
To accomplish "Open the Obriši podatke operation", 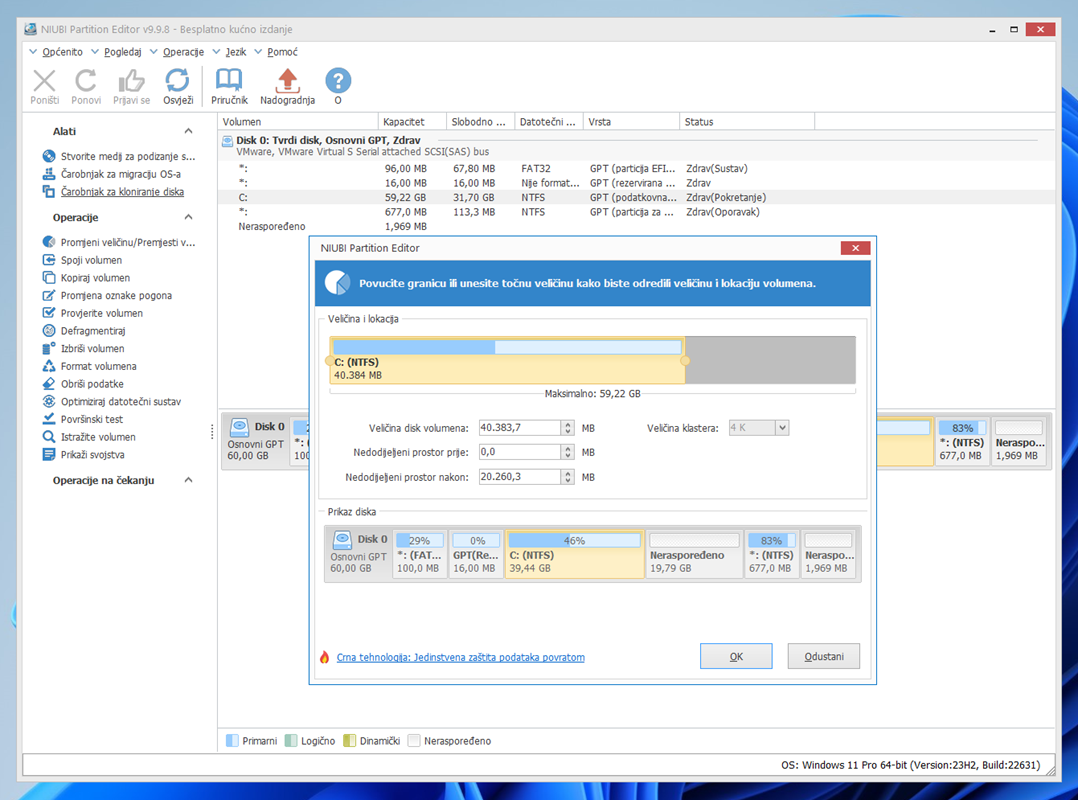I will click(x=92, y=384).
